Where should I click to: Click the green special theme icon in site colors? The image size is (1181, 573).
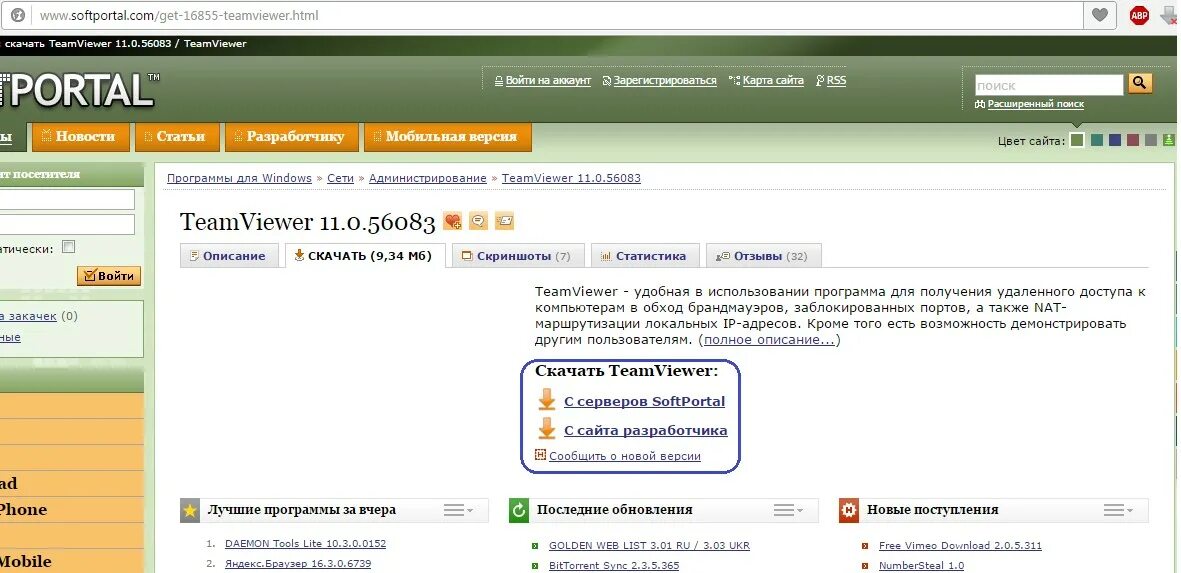point(1168,140)
